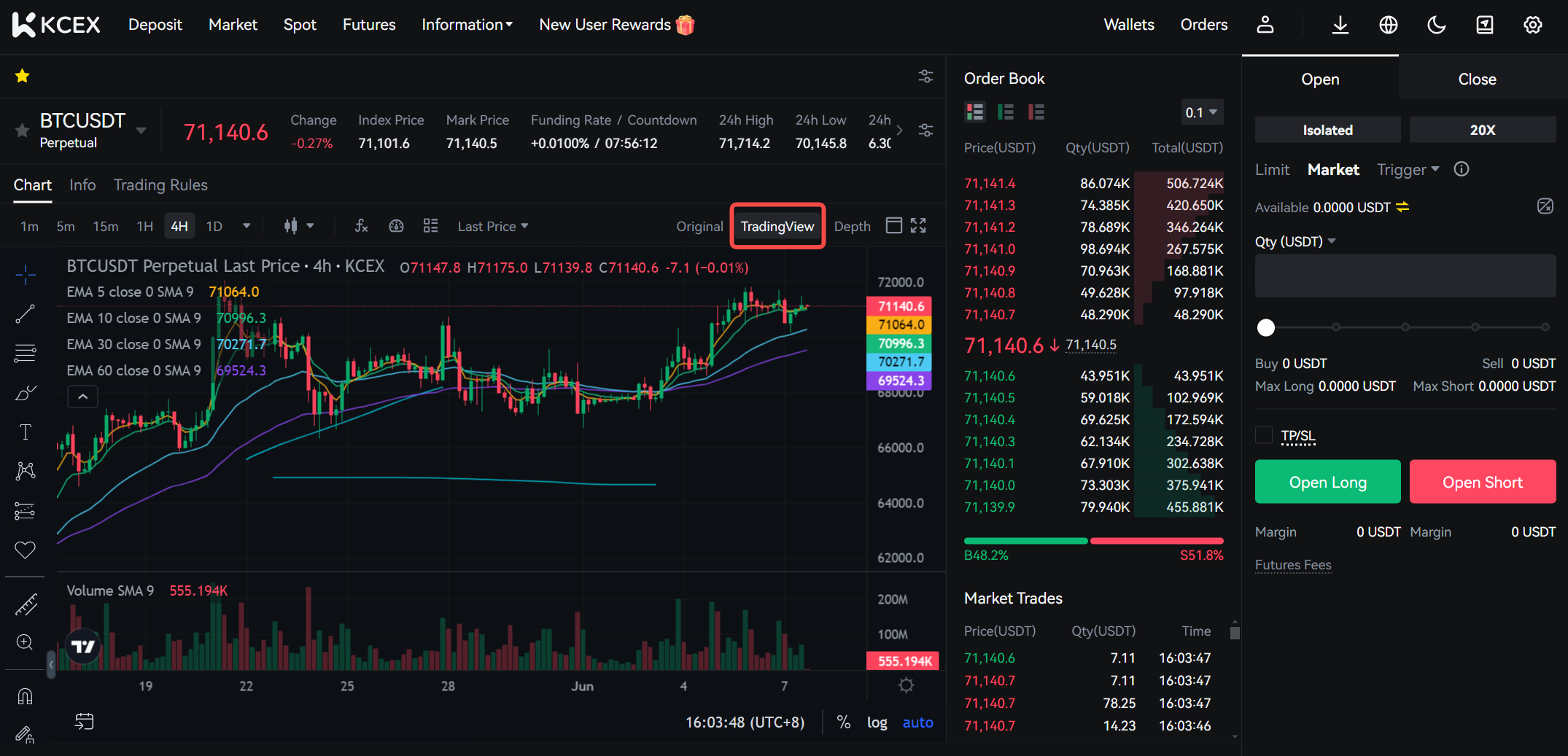
Task: Click the indicators fx icon
Action: [361, 226]
